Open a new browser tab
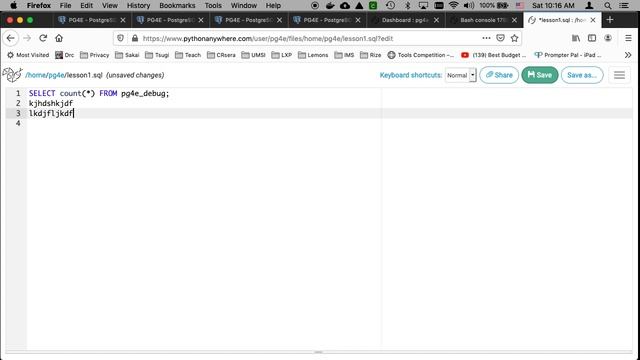 click(610, 20)
